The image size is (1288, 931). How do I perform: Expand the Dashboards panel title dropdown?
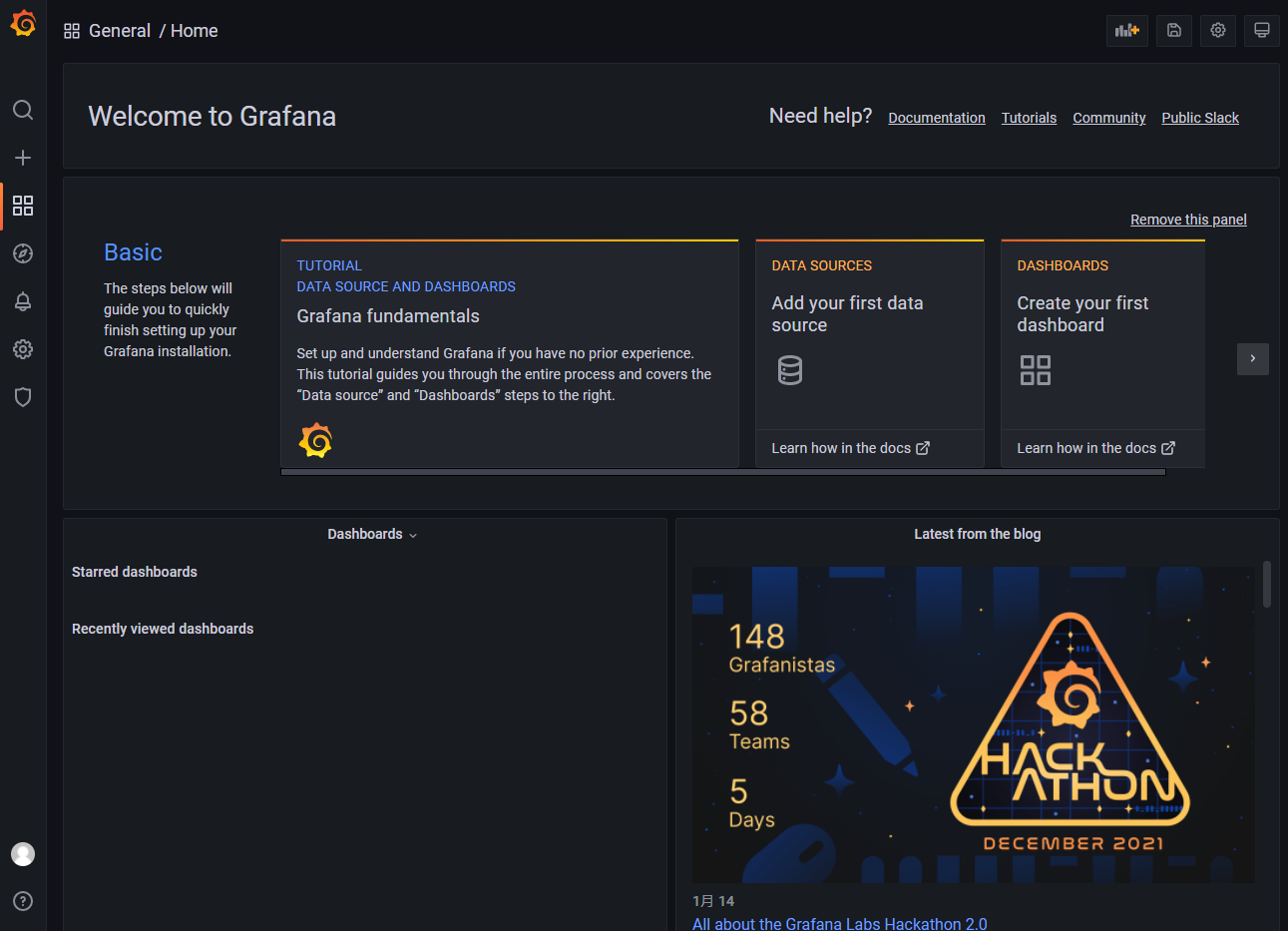(372, 535)
